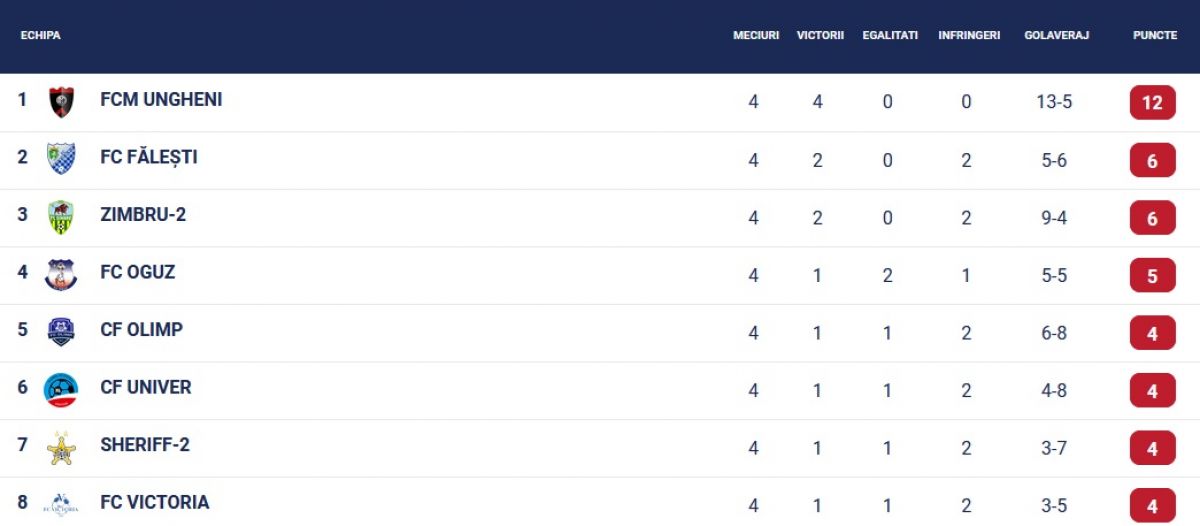The image size is (1200, 526).
Task: Select the FC Victoria club logo
Action: [x=62, y=504]
